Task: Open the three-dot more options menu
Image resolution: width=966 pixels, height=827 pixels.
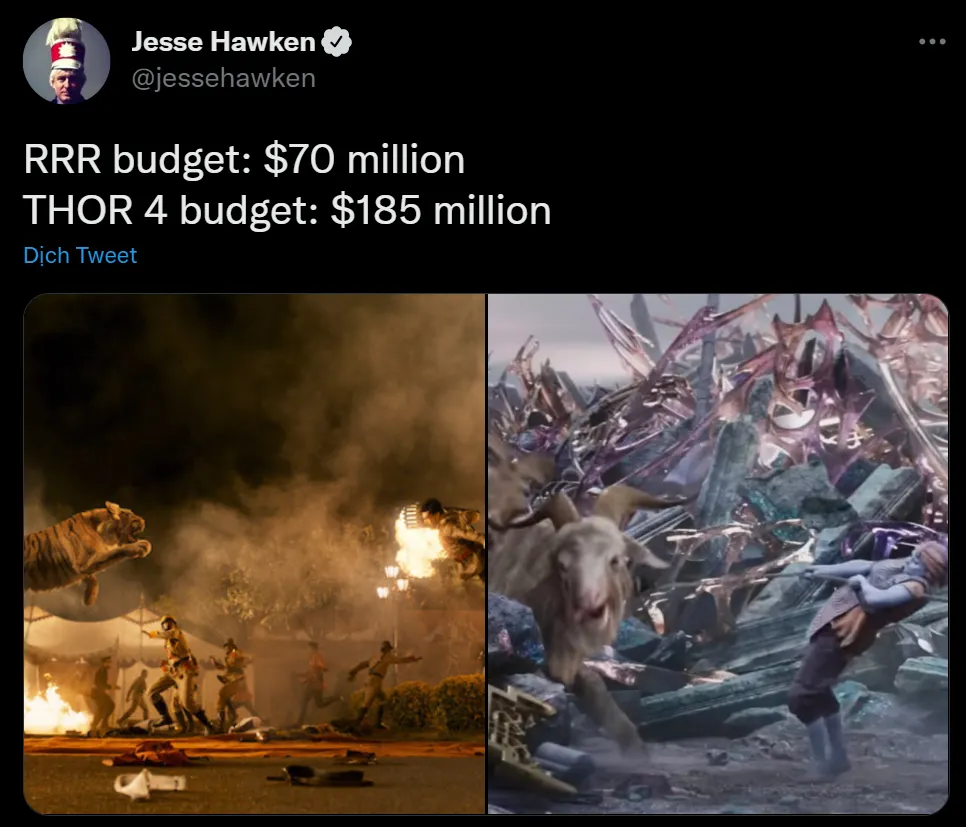Action: click(932, 42)
